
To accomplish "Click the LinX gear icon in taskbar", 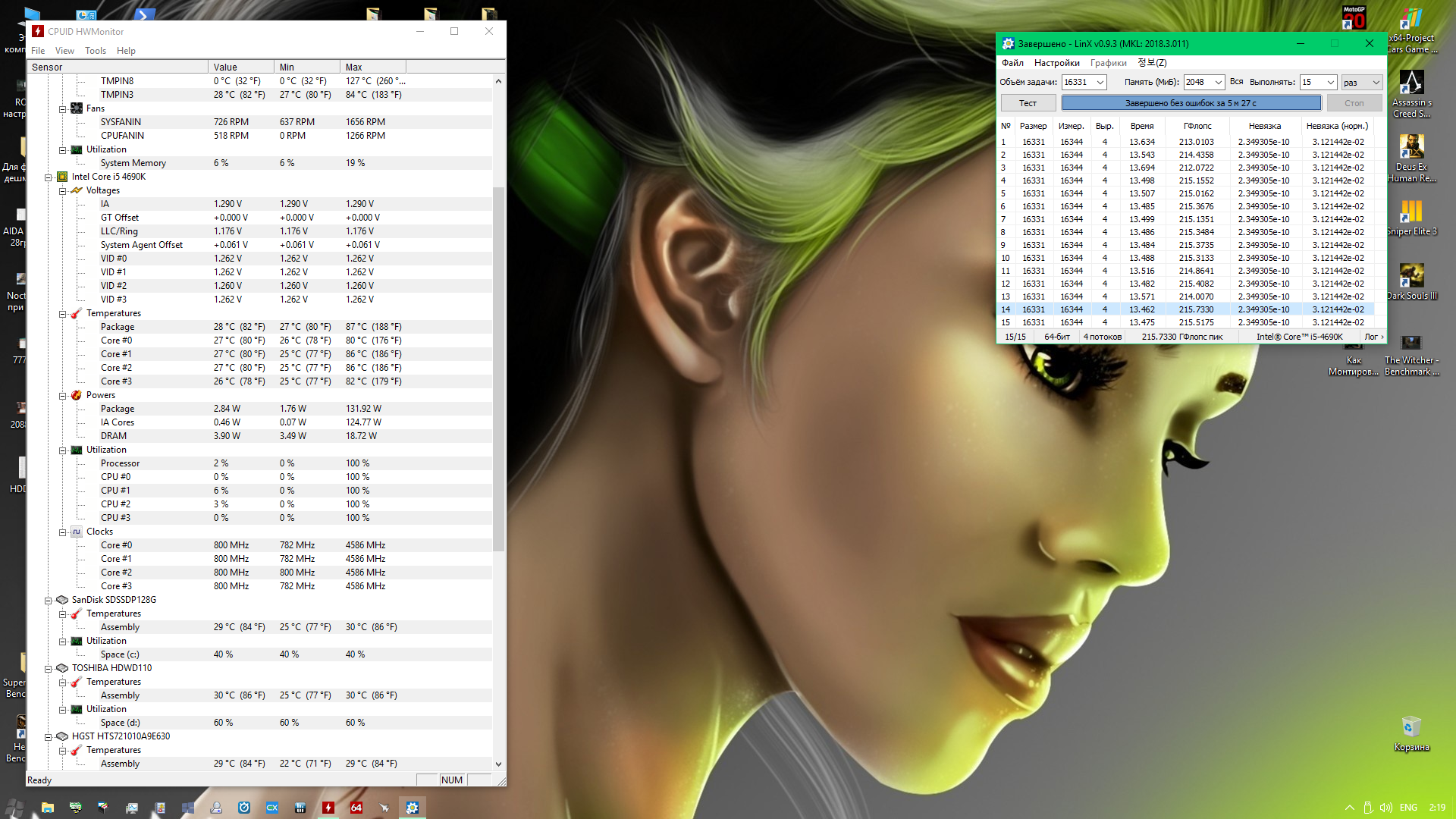I will click(412, 808).
